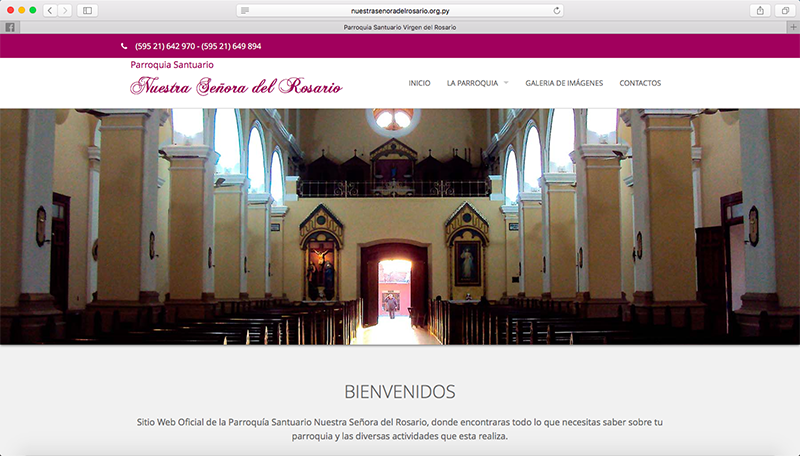Open the Facebook favorites bar icon
This screenshot has width=800, height=456.
point(10,28)
